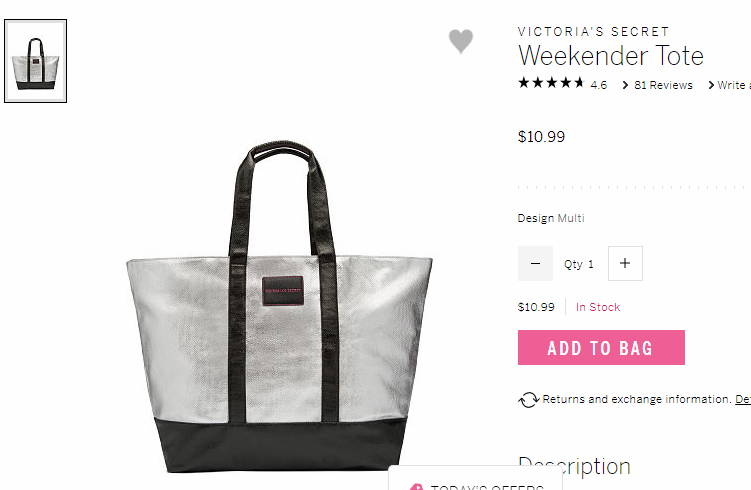The image size is (751, 490).
Task: Open the returns Details link
Action: coord(743,399)
